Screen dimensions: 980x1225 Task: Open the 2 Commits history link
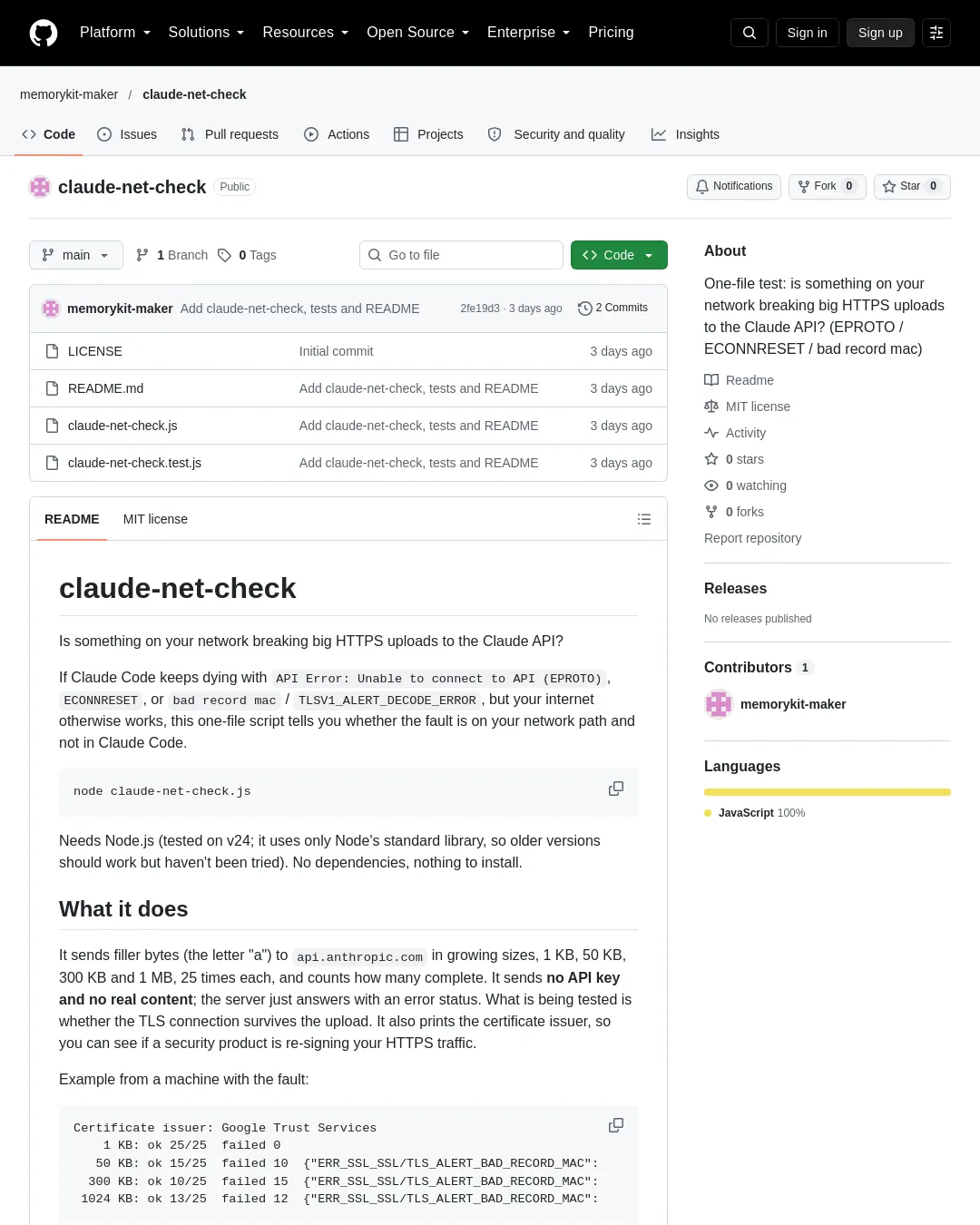click(x=613, y=309)
